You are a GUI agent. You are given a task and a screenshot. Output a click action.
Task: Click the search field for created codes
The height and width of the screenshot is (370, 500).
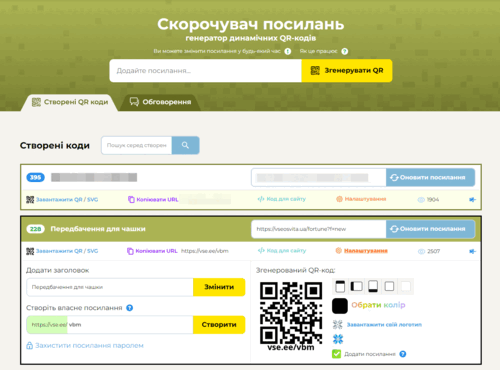coord(137,145)
